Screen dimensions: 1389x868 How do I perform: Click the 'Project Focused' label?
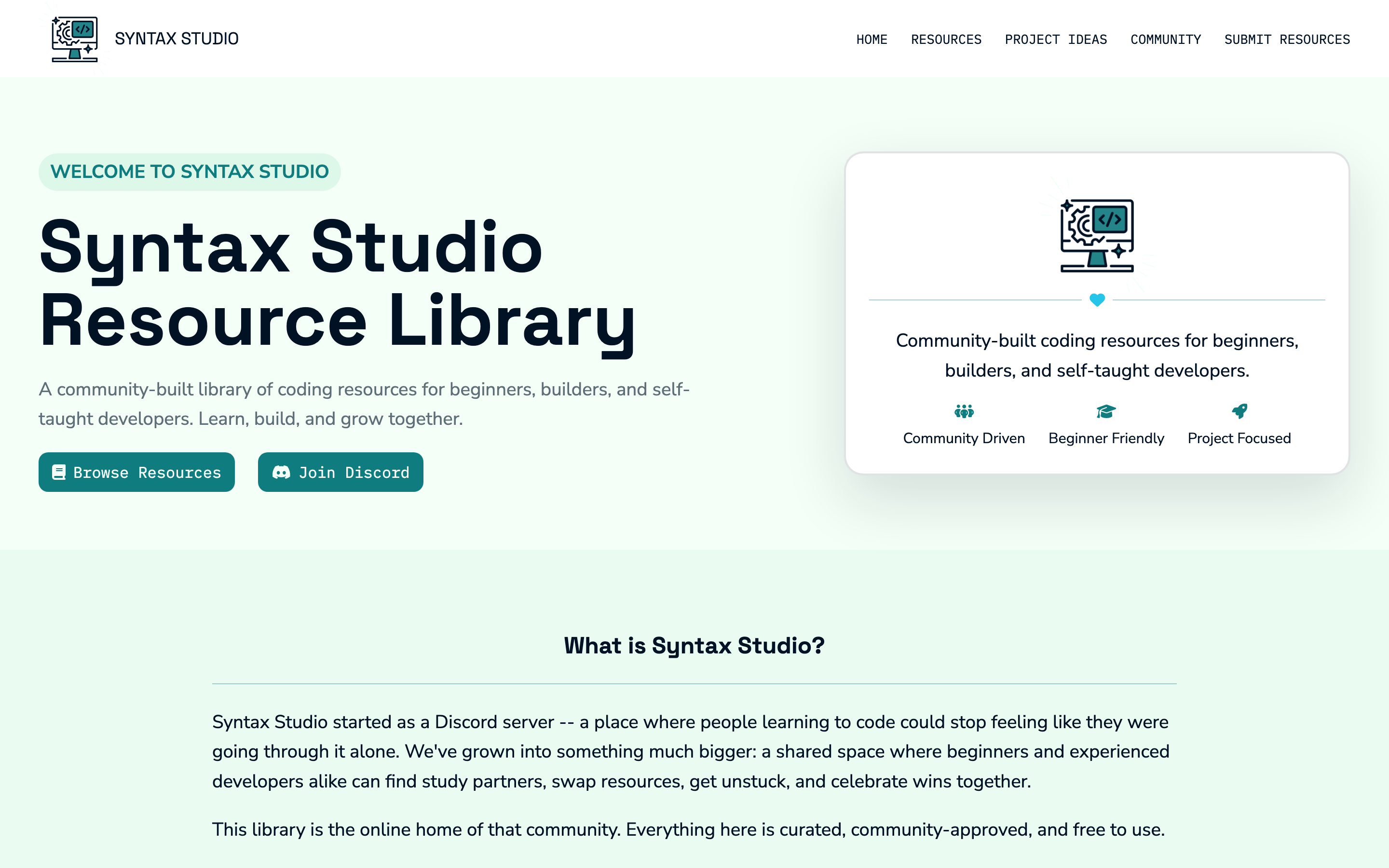pos(1239,438)
